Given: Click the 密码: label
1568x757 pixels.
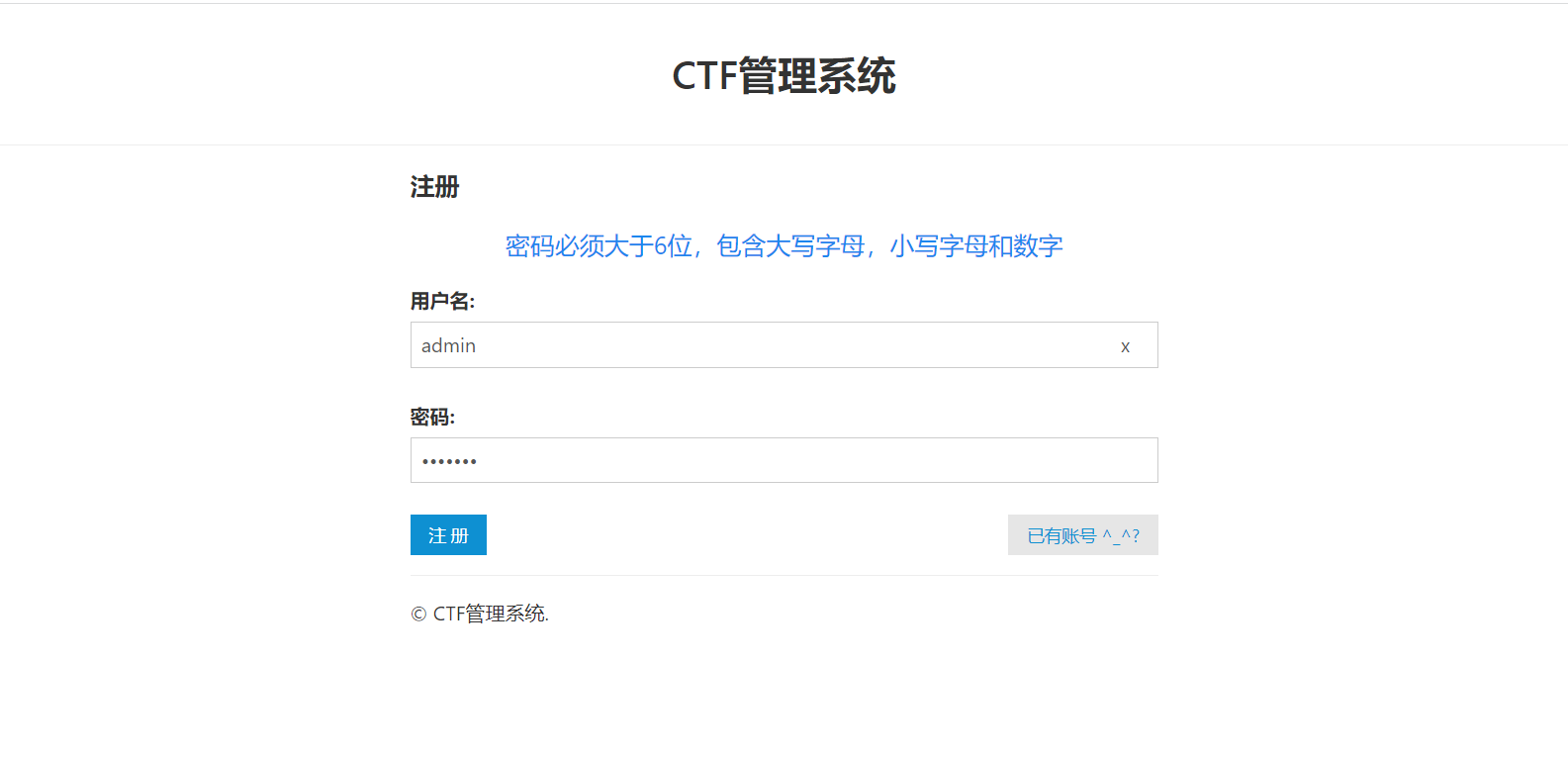Looking at the screenshot, I should point(432,418).
